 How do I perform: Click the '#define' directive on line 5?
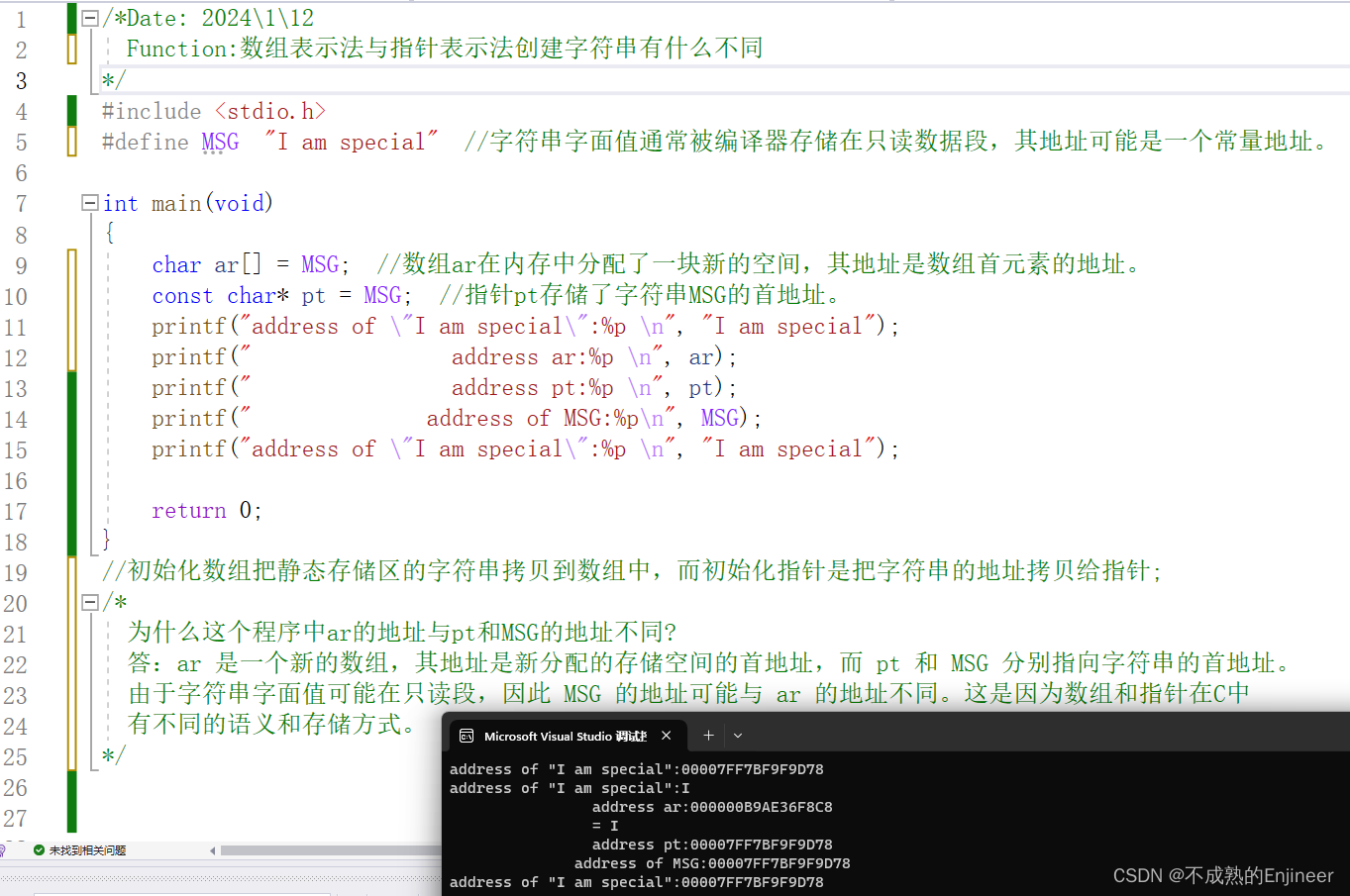pyautogui.click(x=146, y=143)
